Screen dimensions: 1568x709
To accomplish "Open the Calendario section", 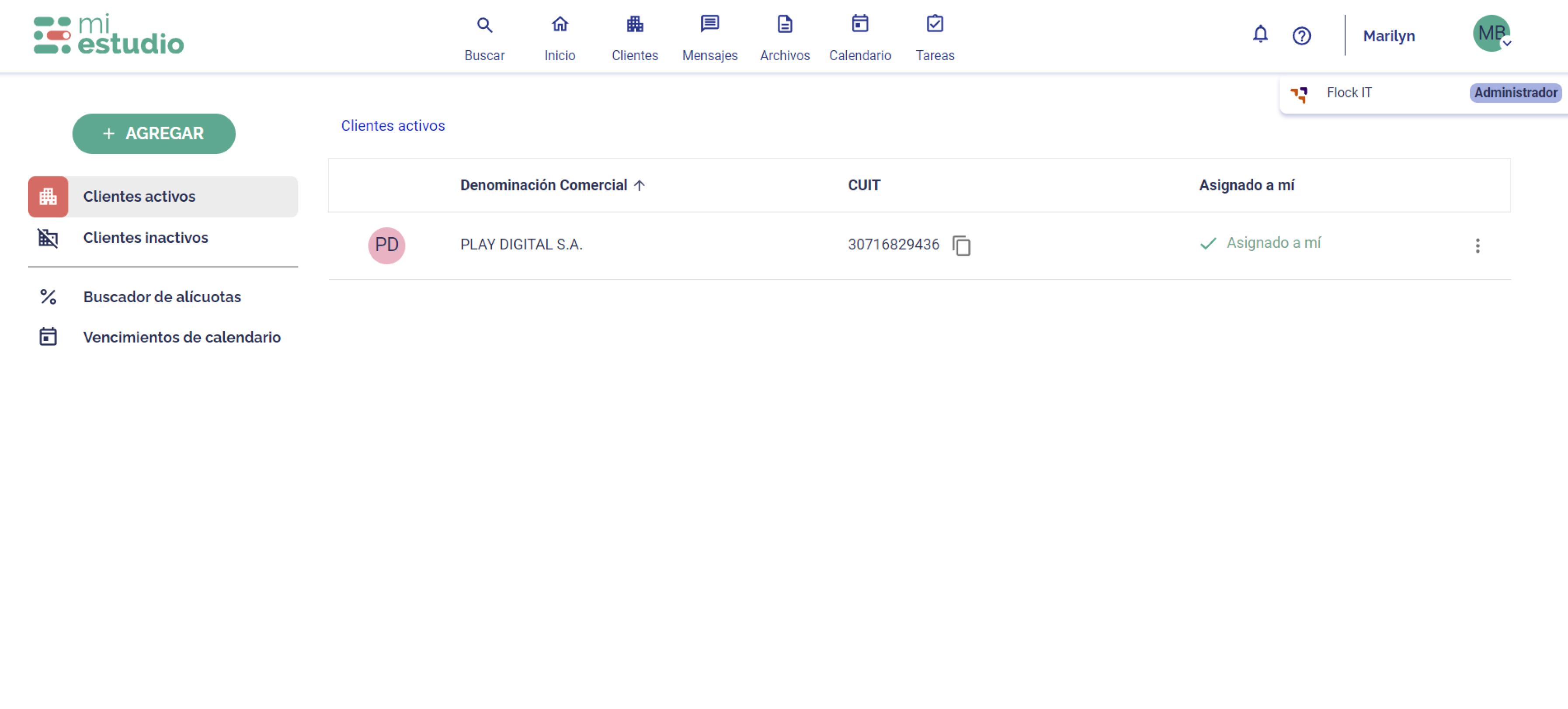I will 859,38.
